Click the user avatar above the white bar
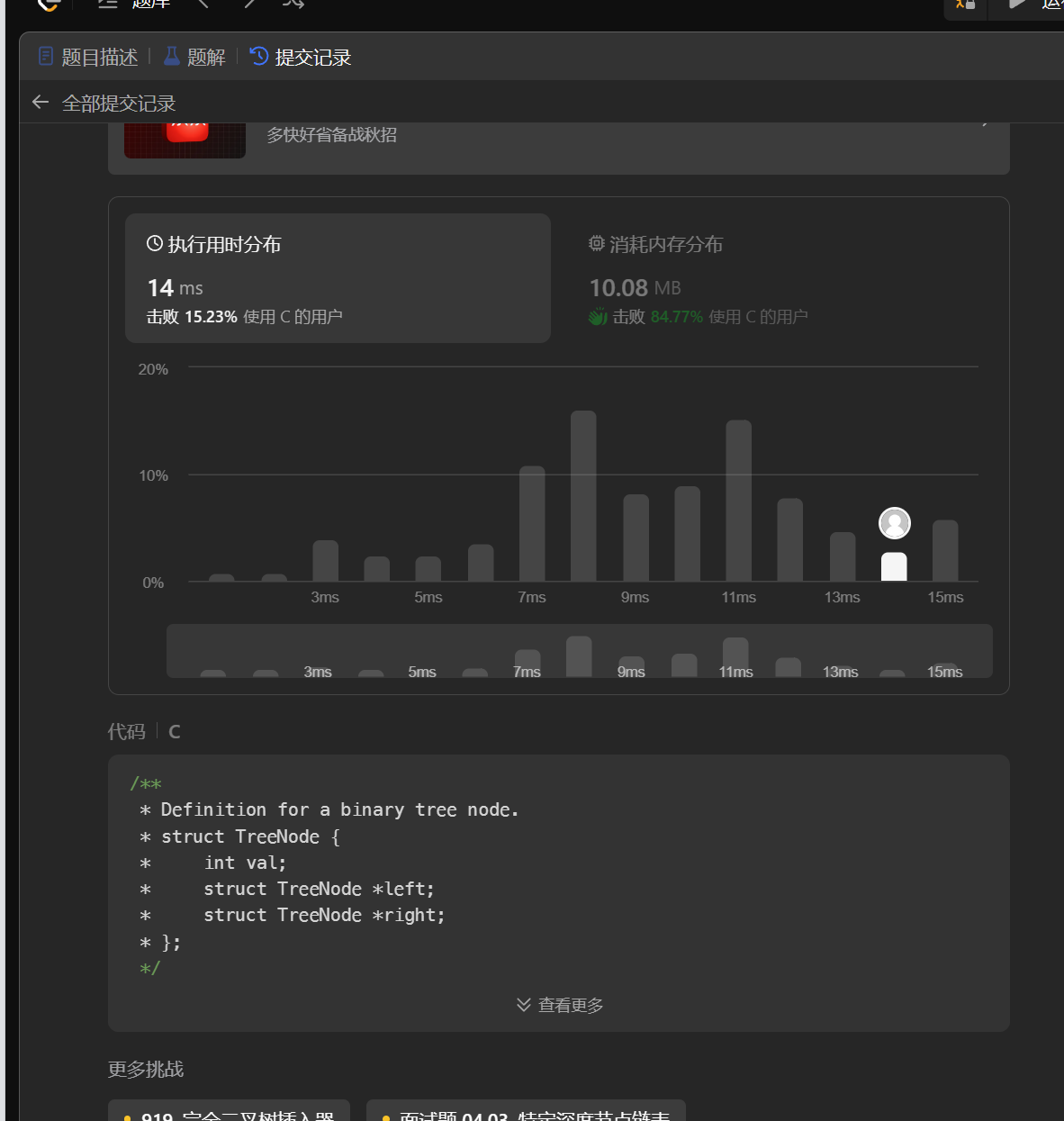Screen dimensions: 1064x1121 [x=894, y=523]
